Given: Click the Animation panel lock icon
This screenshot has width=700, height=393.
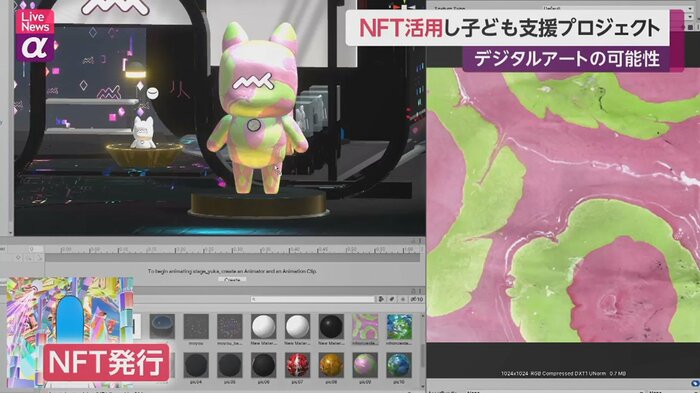Looking at the screenshot, I should click(413, 241).
